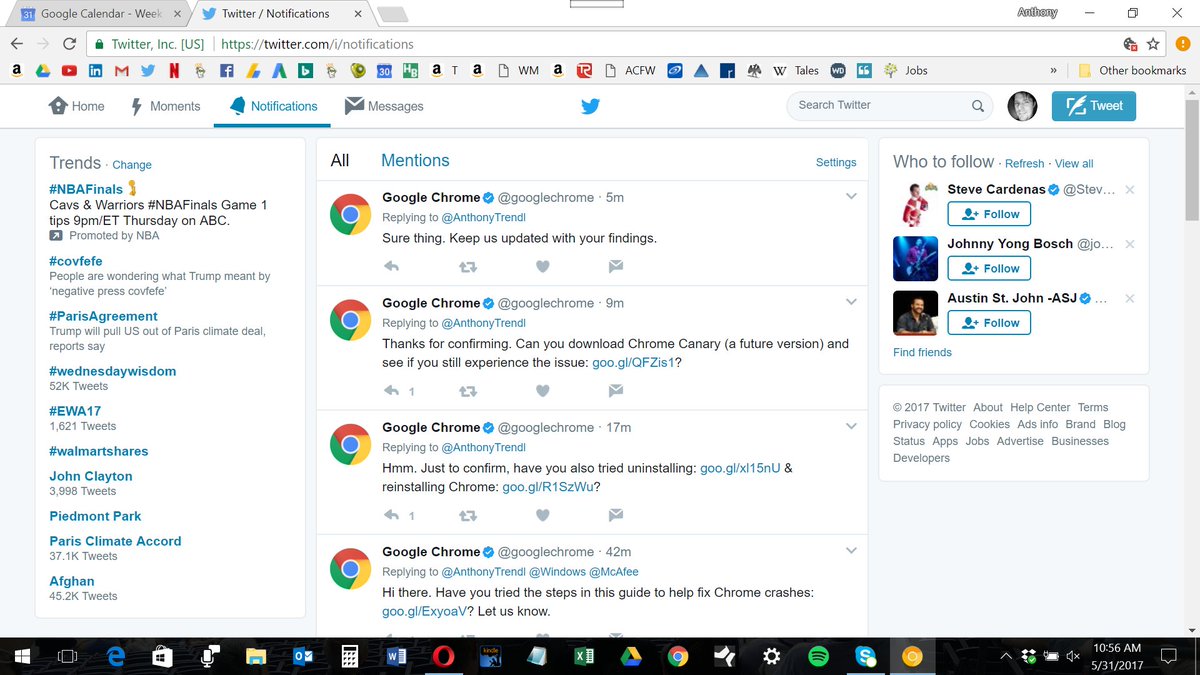Open the goo.gl/ExyoaV crash guide link
Image resolution: width=1200 pixels, height=675 pixels.
424,611
